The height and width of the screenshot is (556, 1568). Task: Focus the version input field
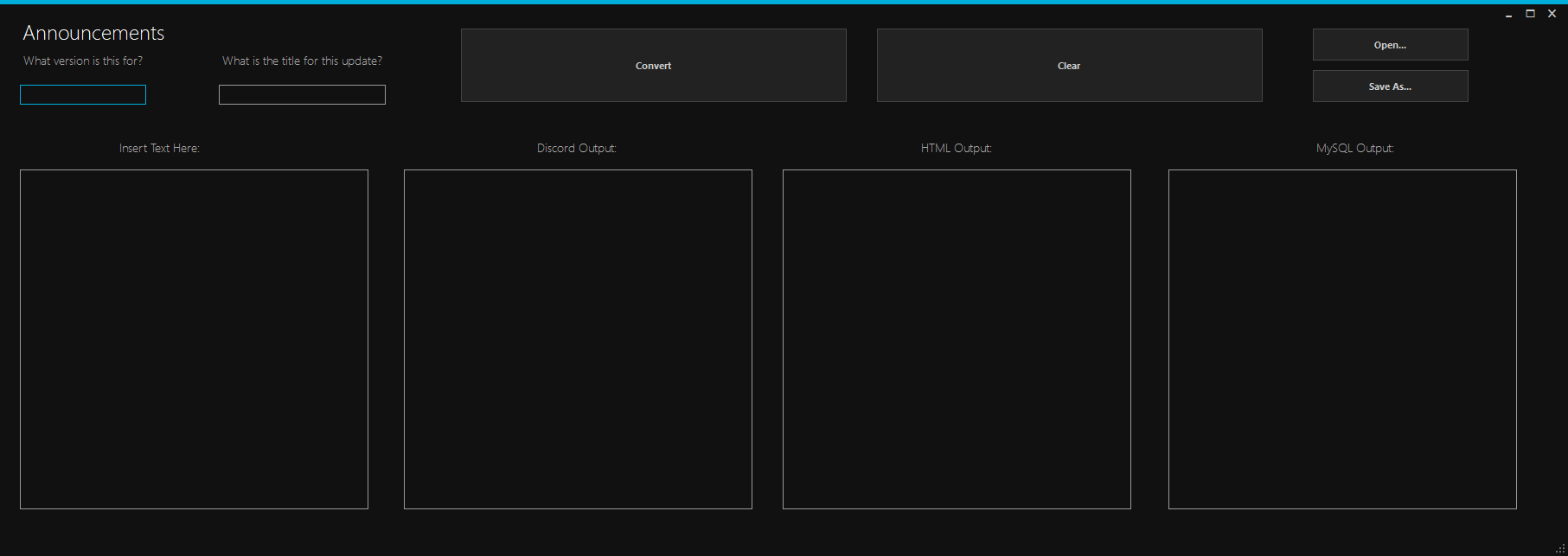83,95
